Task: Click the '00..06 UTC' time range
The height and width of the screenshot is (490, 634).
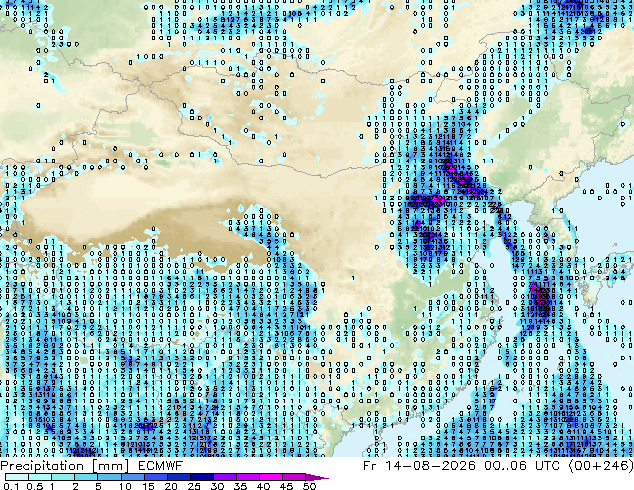Action: (x=522, y=466)
